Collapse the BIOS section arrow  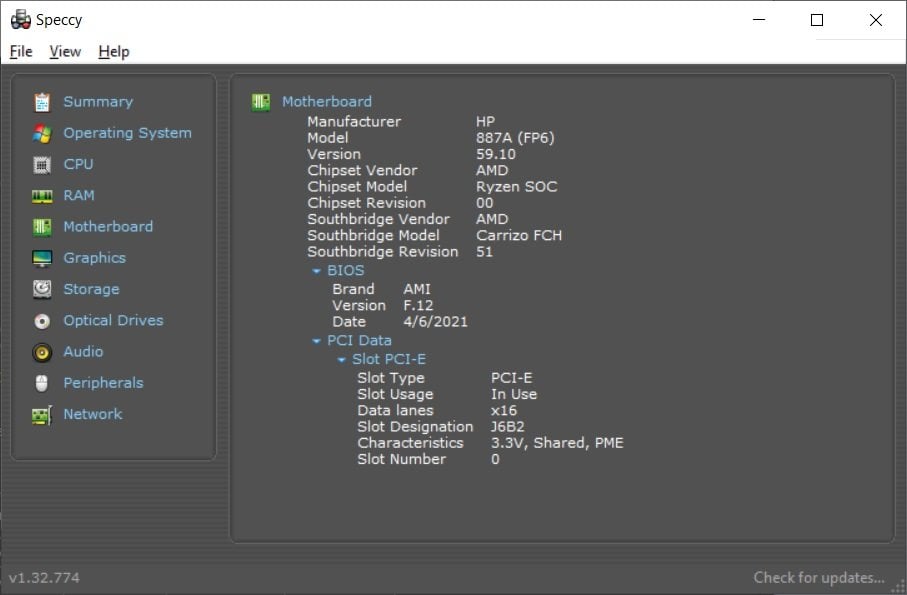pos(316,271)
